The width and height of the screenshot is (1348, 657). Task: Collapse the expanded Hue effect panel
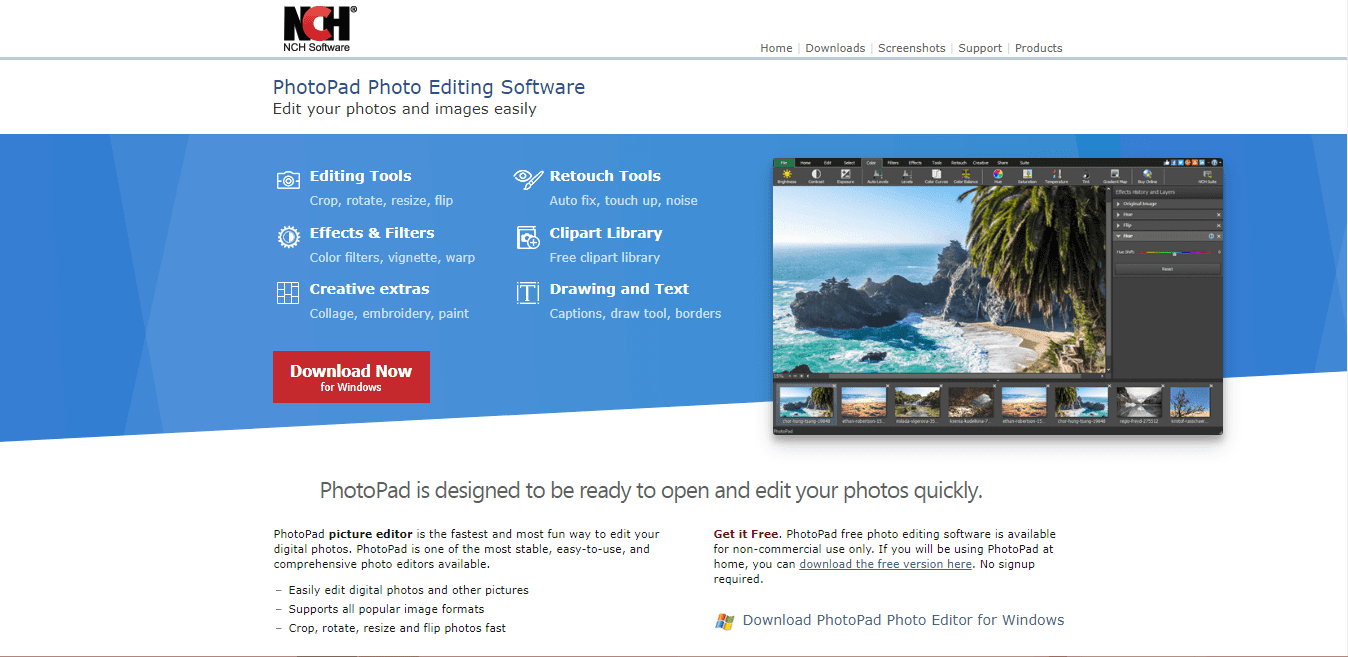(1119, 235)
